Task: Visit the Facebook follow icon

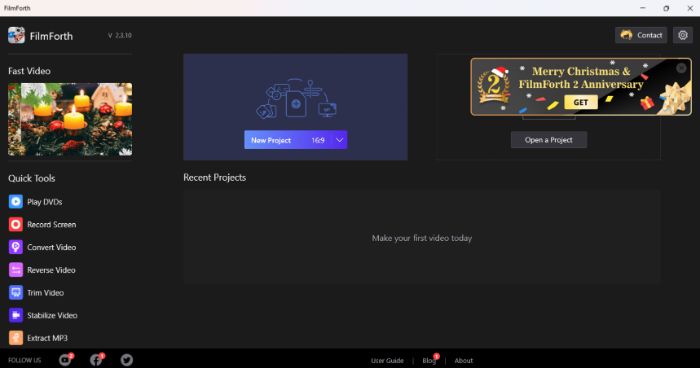Action: pos(96,360)
